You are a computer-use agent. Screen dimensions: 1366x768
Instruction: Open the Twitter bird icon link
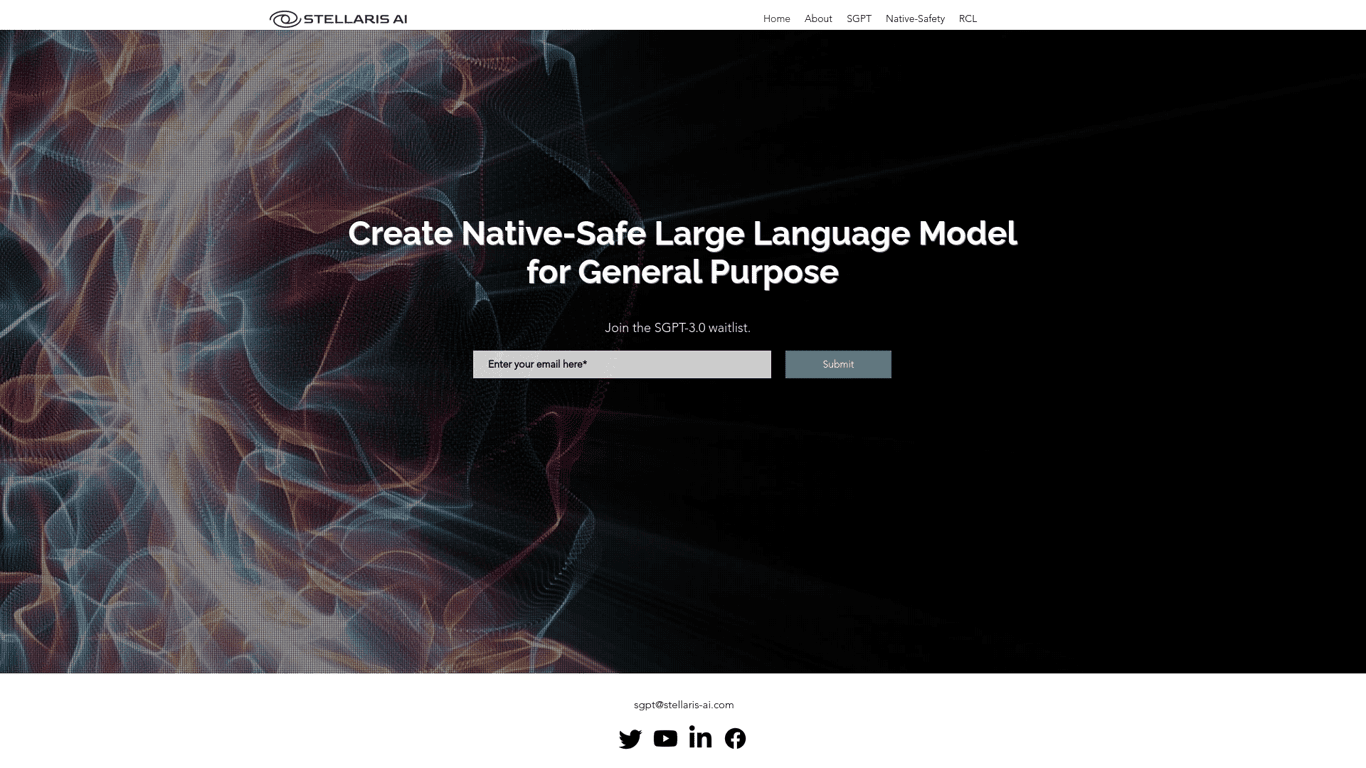tap(630, 739)
